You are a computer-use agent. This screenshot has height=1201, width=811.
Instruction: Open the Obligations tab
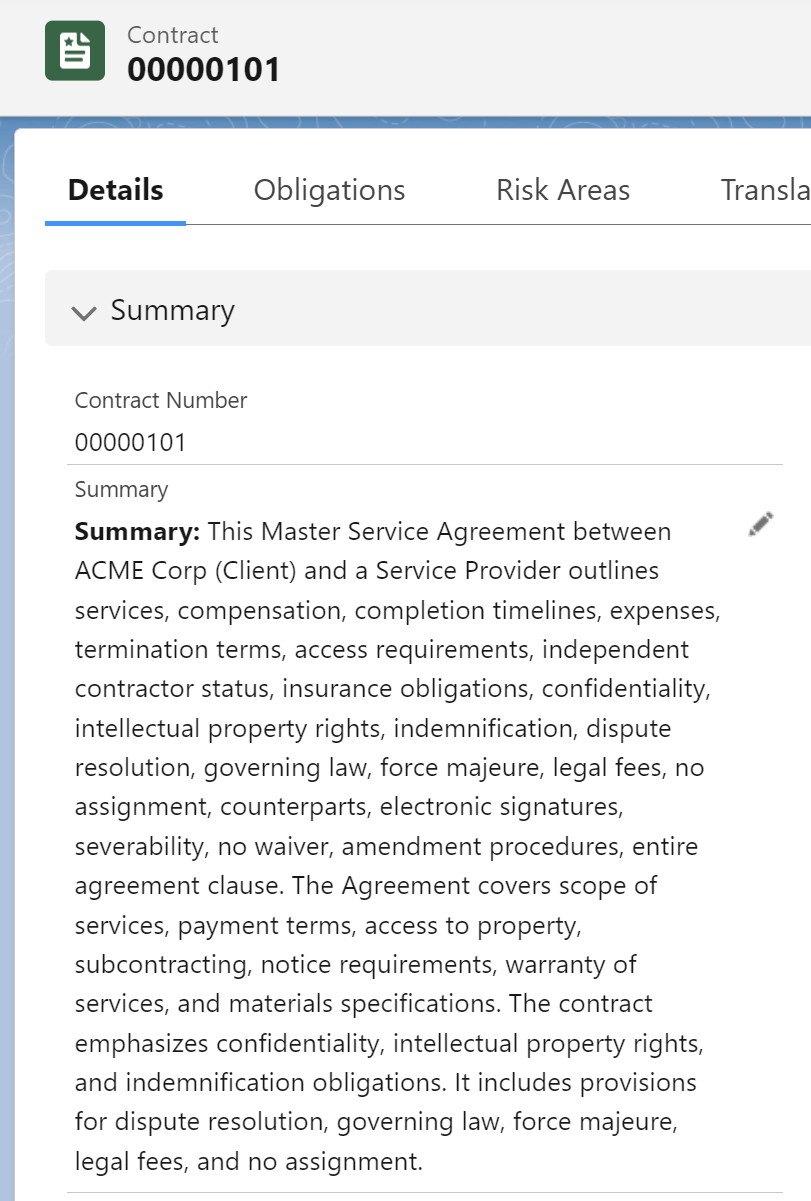[x=330, y=190]
